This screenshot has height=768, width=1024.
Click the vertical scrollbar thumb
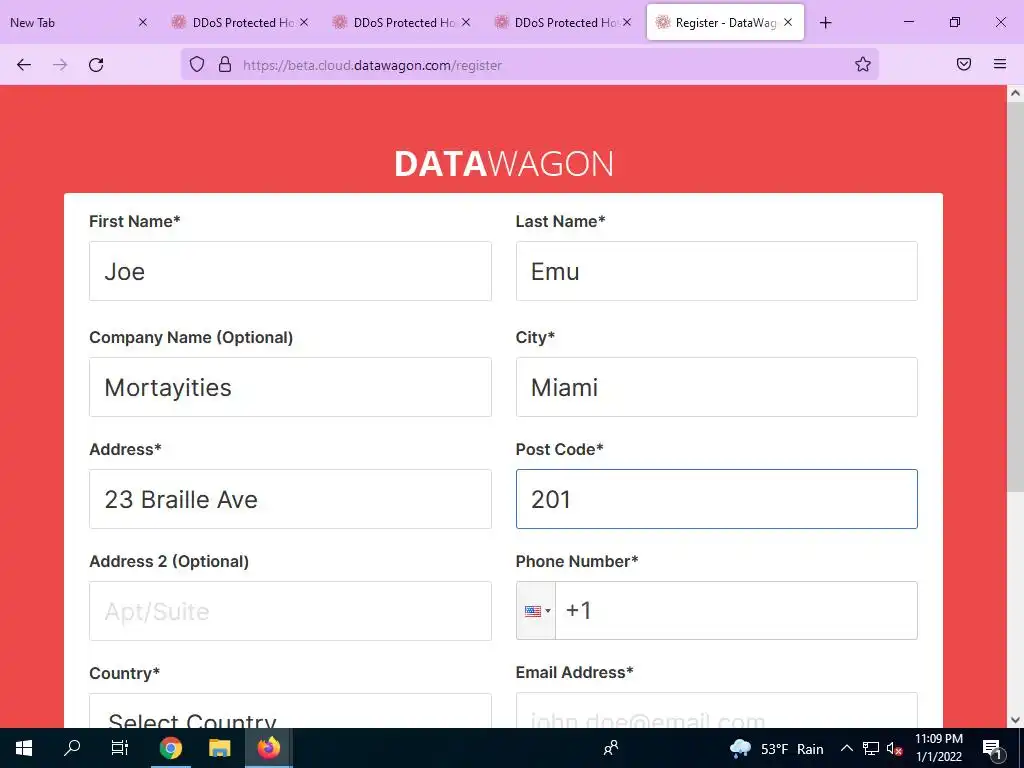pyautogui.click(x=1015, y=297)
